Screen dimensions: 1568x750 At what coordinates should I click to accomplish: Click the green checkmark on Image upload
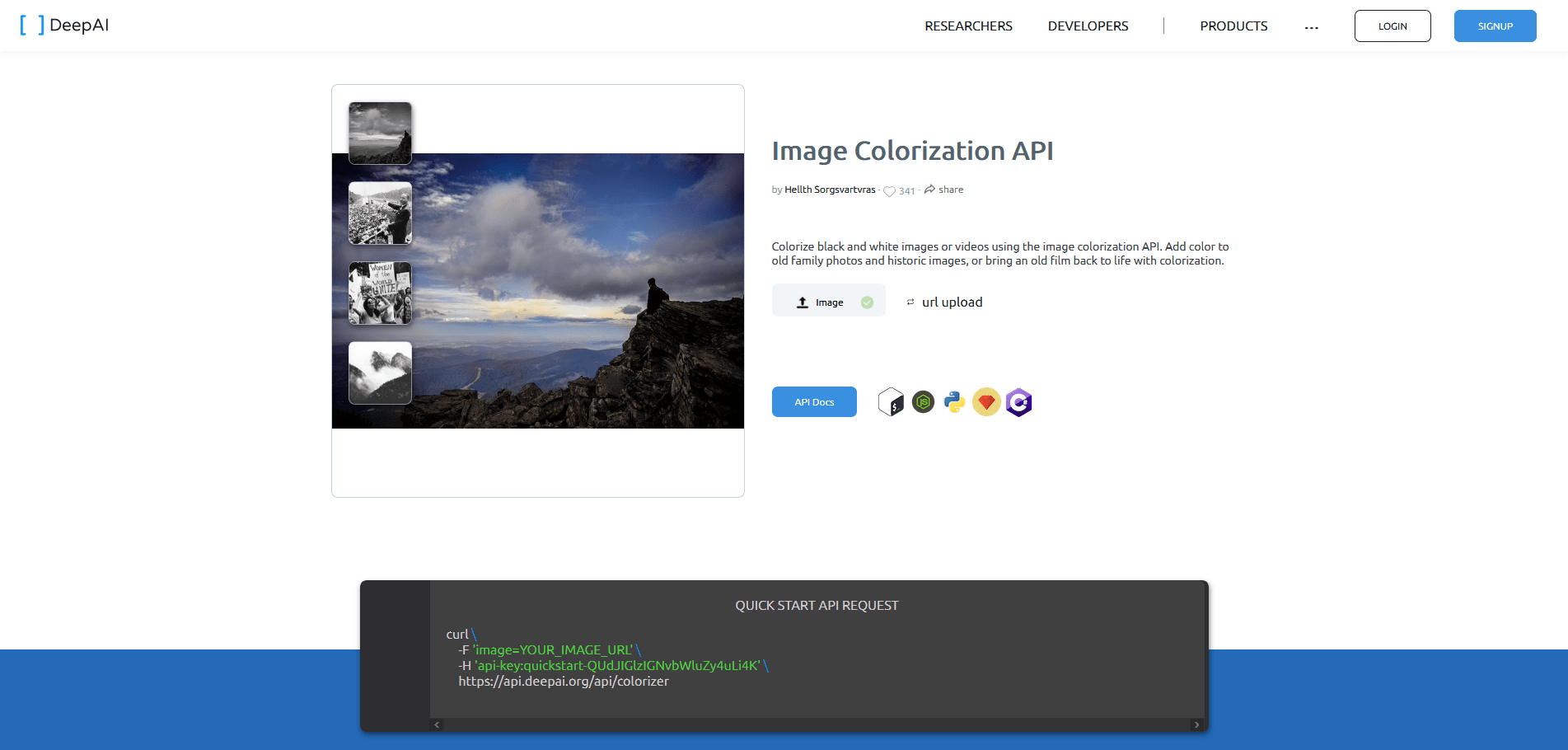pos(867,302)
